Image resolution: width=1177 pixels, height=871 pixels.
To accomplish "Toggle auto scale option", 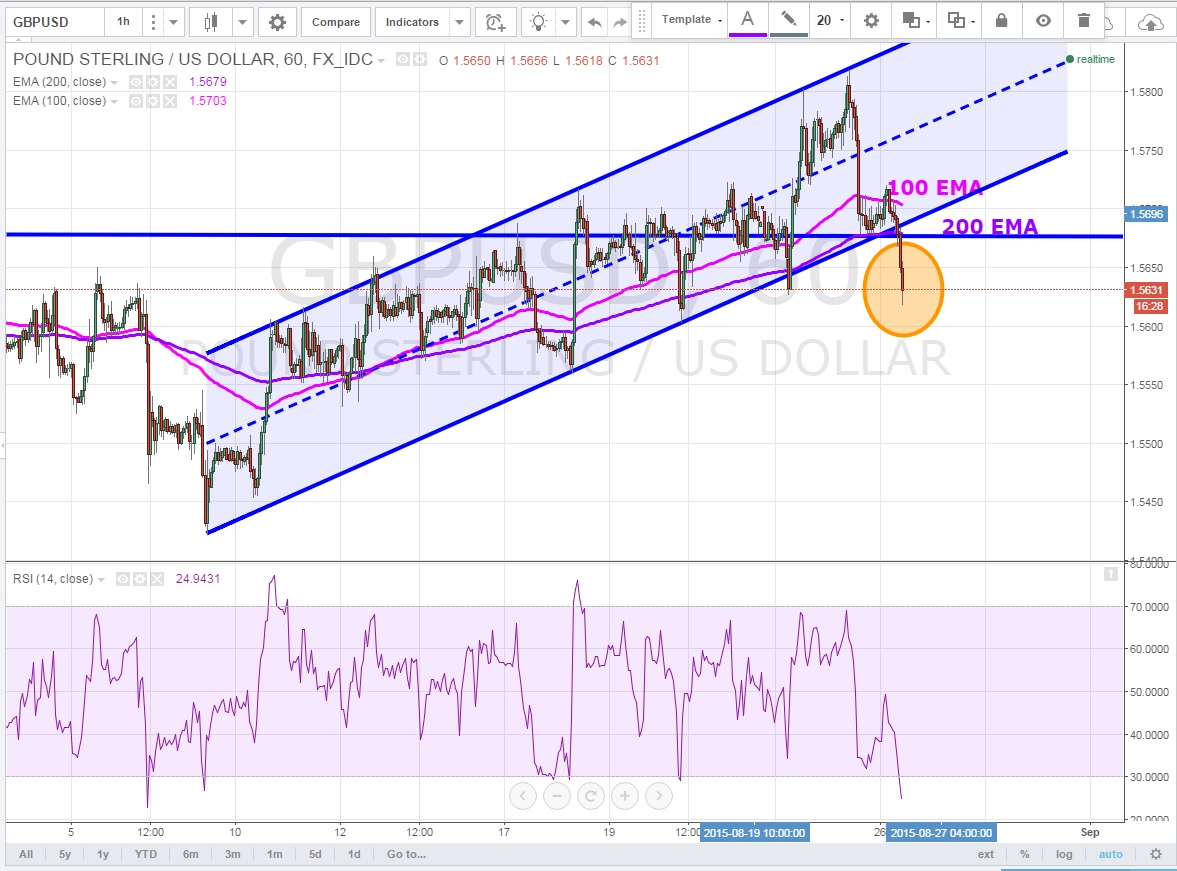I will pos(1110,854).
